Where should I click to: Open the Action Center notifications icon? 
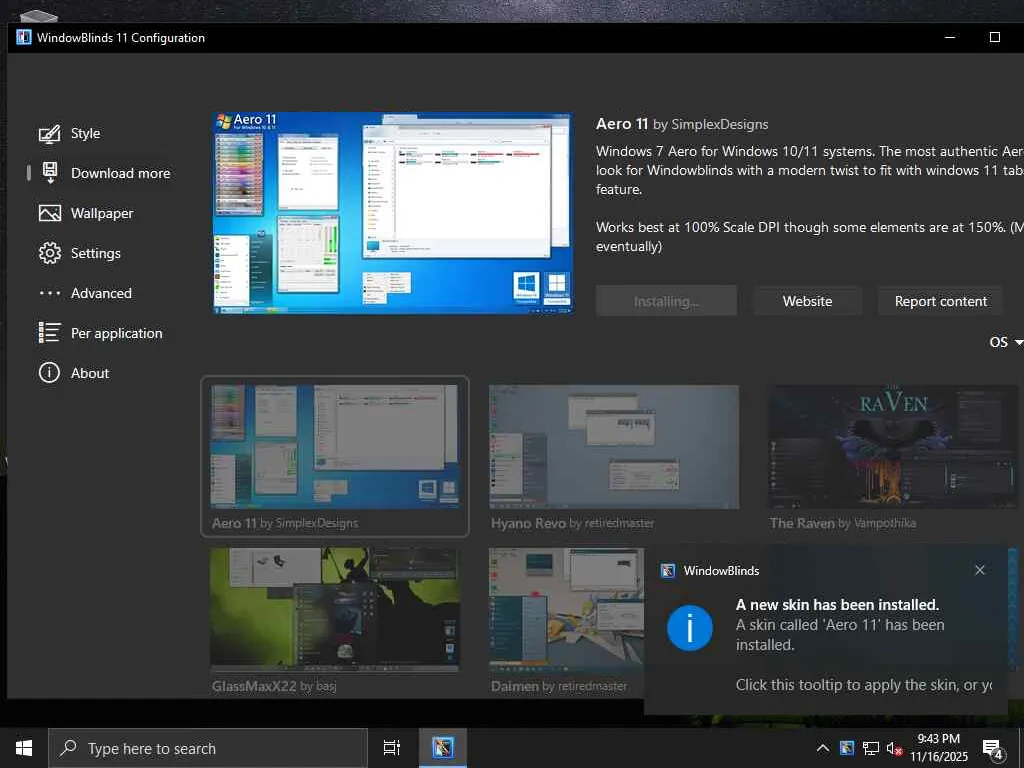click(993, 749)
